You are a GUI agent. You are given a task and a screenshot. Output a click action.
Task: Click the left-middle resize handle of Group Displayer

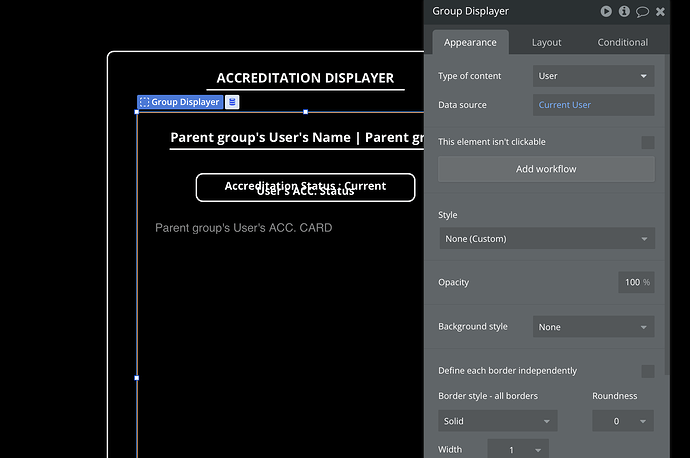click(136, 378)
